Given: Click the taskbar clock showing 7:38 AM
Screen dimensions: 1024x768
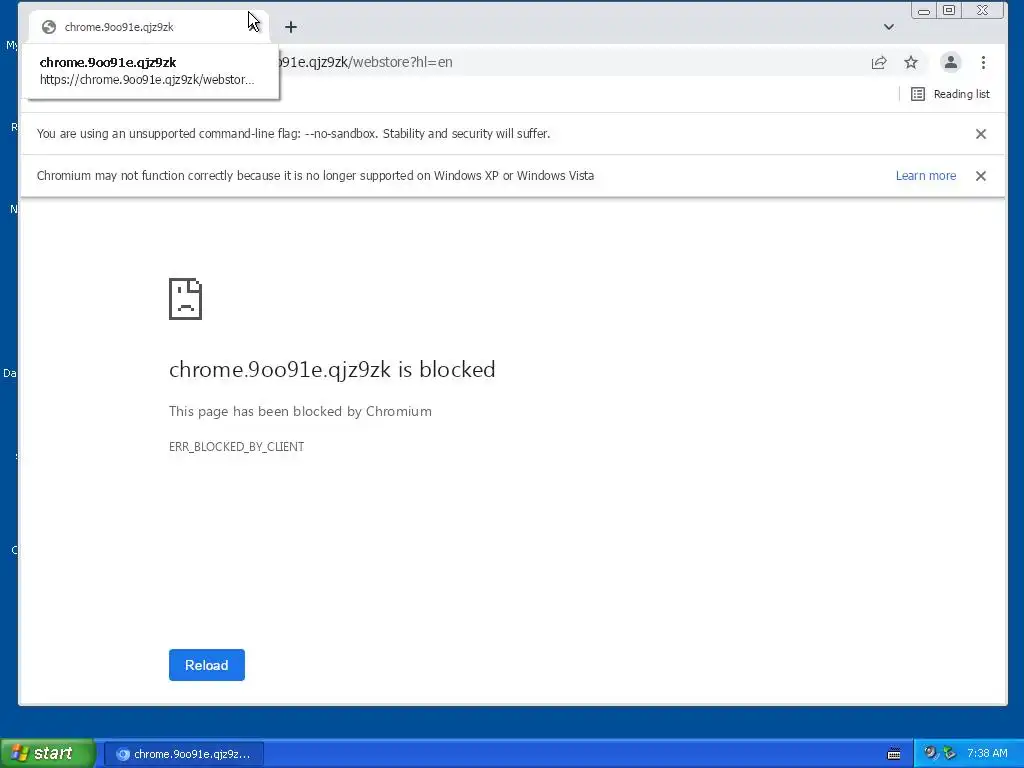Looking at the screenshot, I should [x=987, y=754].
